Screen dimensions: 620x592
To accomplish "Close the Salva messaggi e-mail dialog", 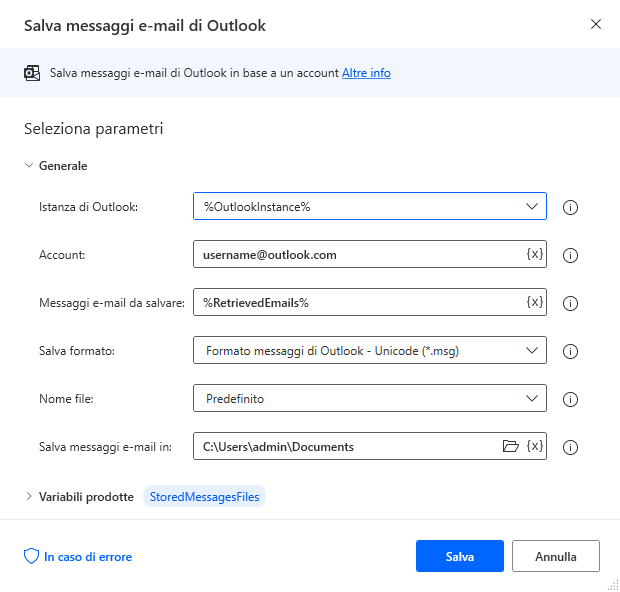I will click(595, 25).
